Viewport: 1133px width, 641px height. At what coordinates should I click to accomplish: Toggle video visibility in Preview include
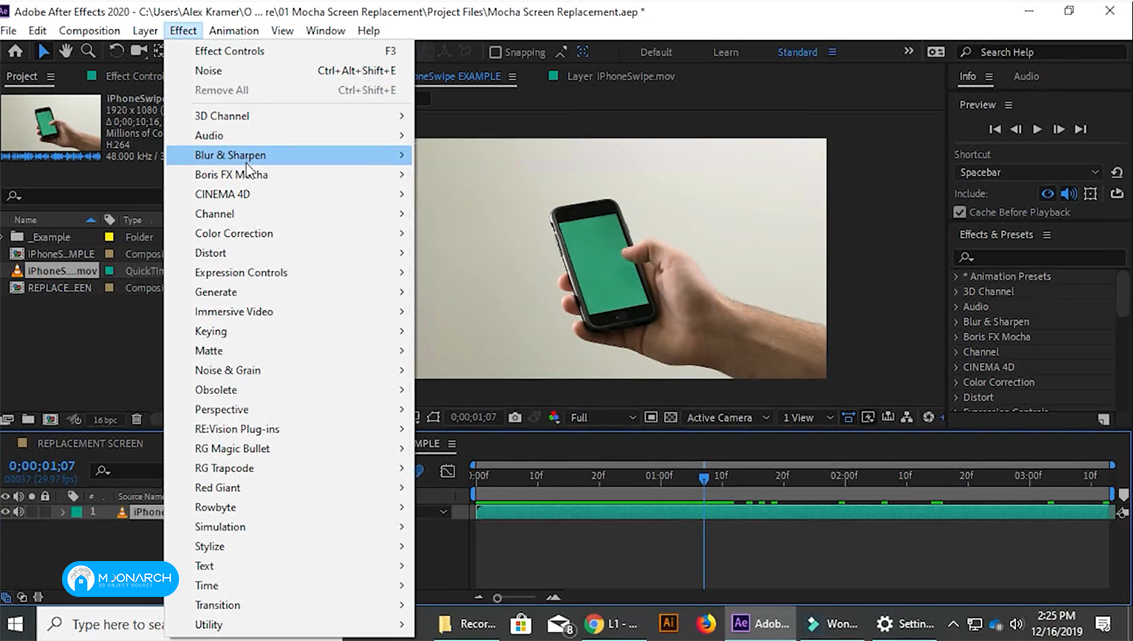(x=1047, y=193)
